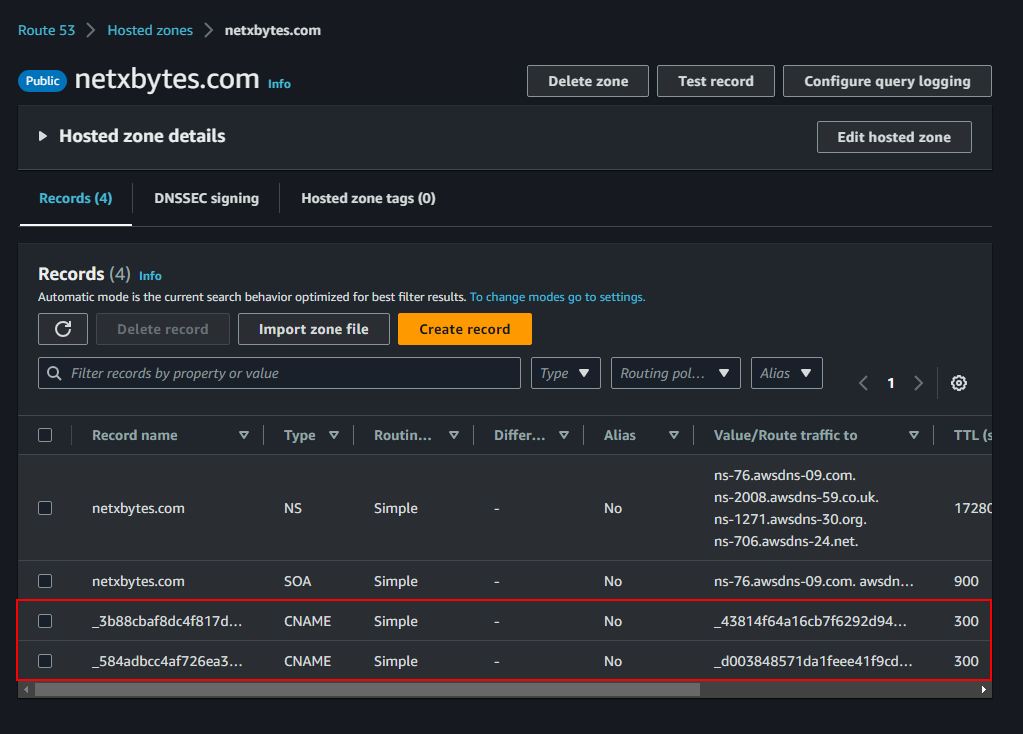Open the Type filter dropdown
1023x734 pixels.
point(566,373)
